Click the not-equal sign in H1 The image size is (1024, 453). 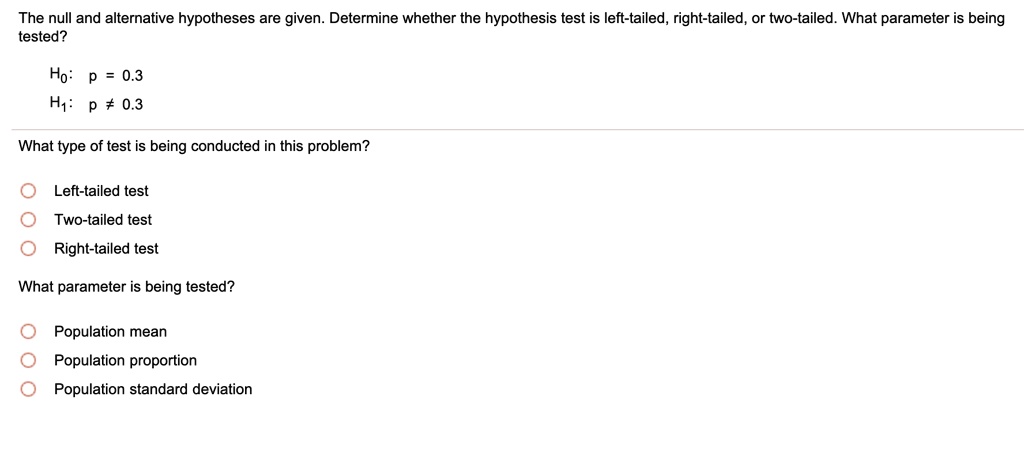point(108,104)
